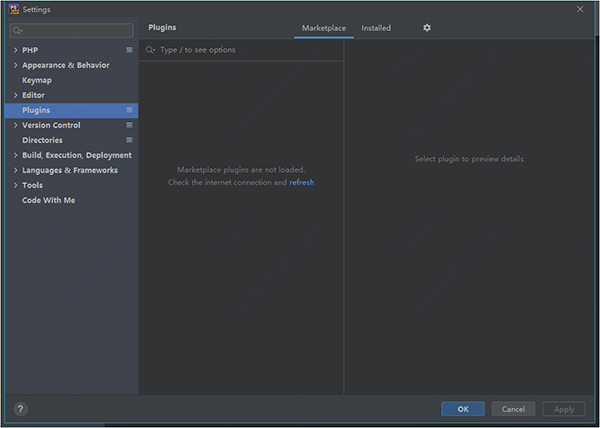Expand the Tools settings node

14,185
